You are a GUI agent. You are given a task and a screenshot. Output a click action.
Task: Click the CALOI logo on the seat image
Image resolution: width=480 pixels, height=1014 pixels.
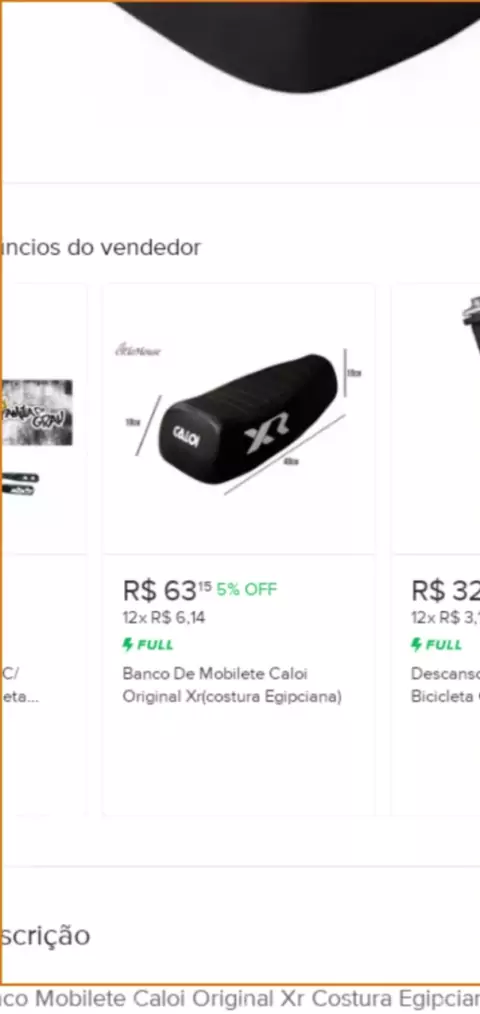point(186,436)
